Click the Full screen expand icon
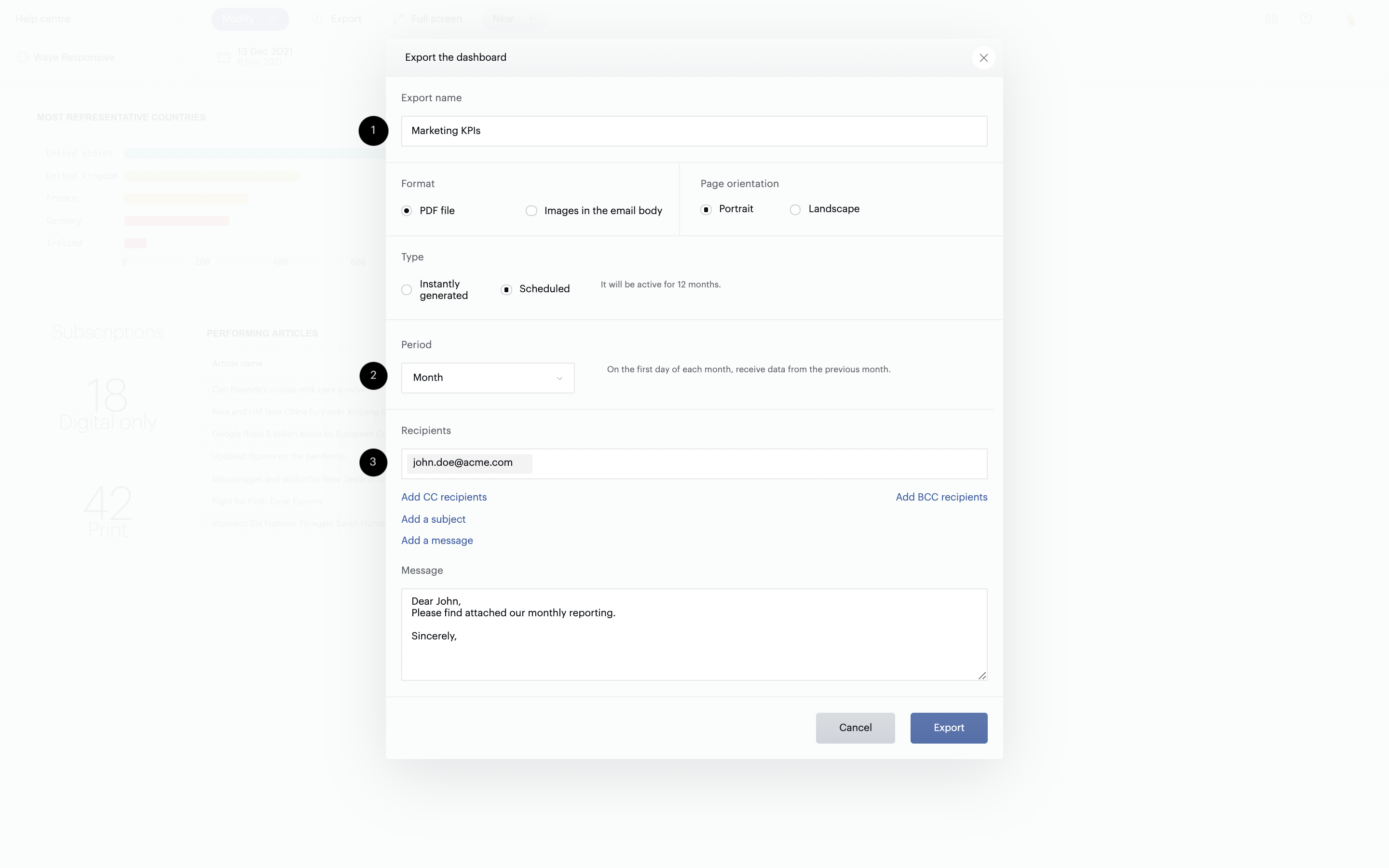 click(399, 18)
